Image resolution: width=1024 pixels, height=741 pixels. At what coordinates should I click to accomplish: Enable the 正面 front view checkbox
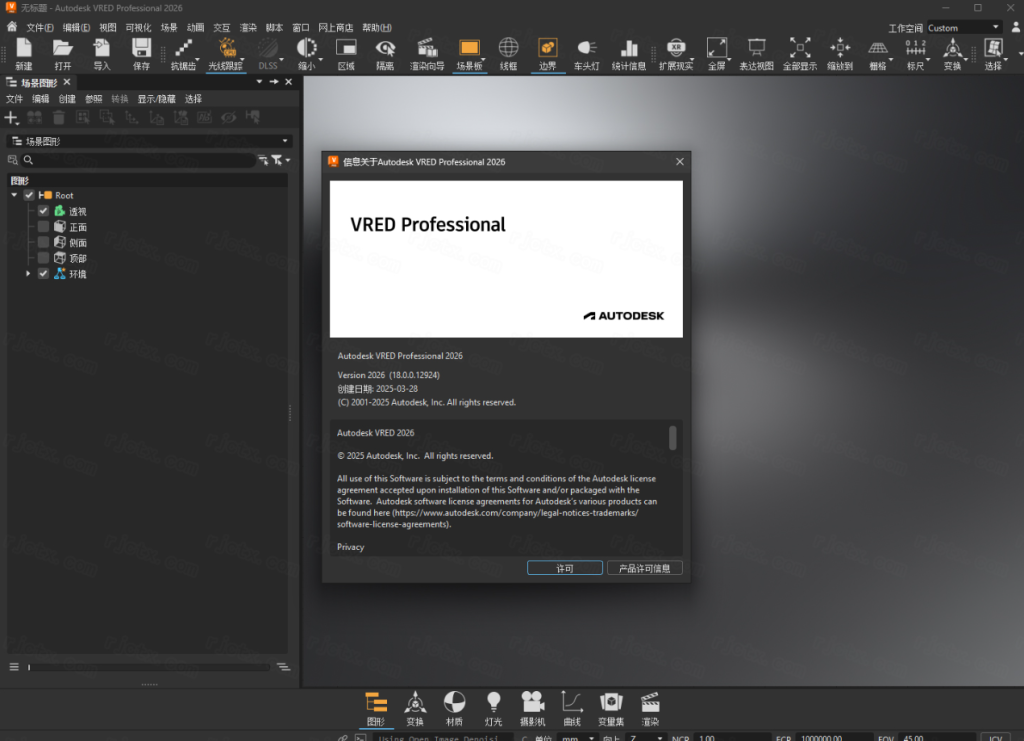[x=44, y=227]
